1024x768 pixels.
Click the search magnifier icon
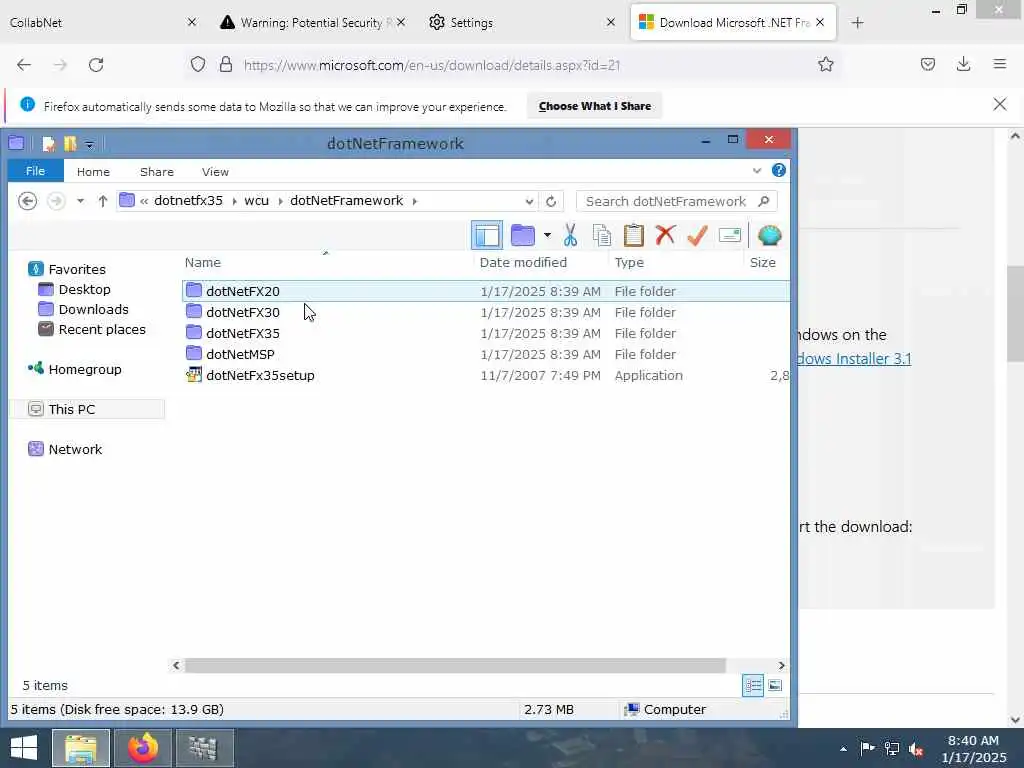pyautogui.click(x=763, y=201)
